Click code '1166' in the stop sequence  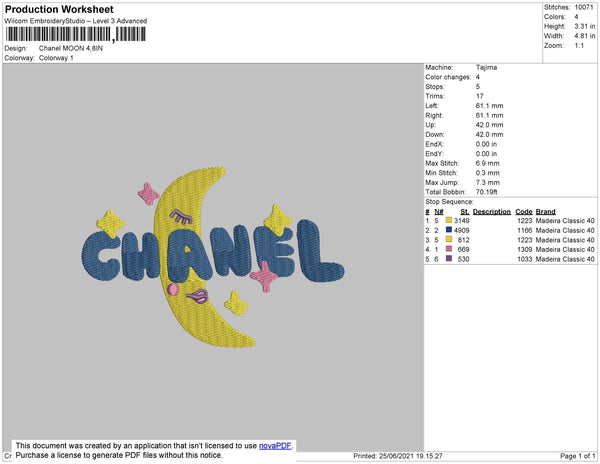pos(525,230)
